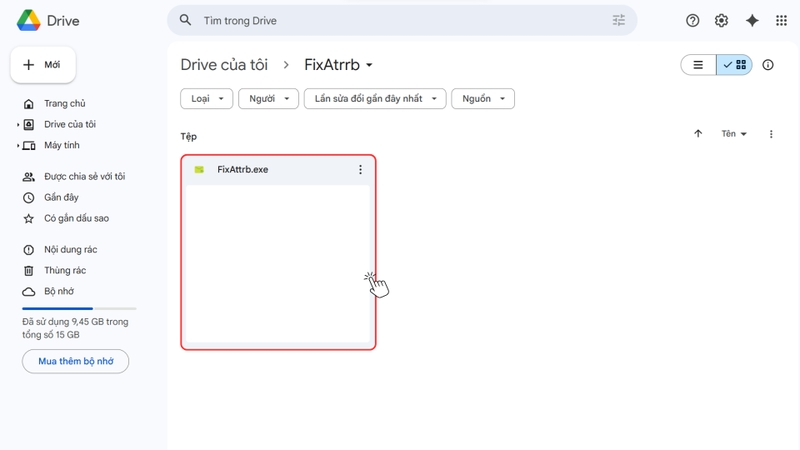The width and height of the screenshot is (800, 450).
Task: Click the Gần đây clock icon
Action: tap(29, 197)
